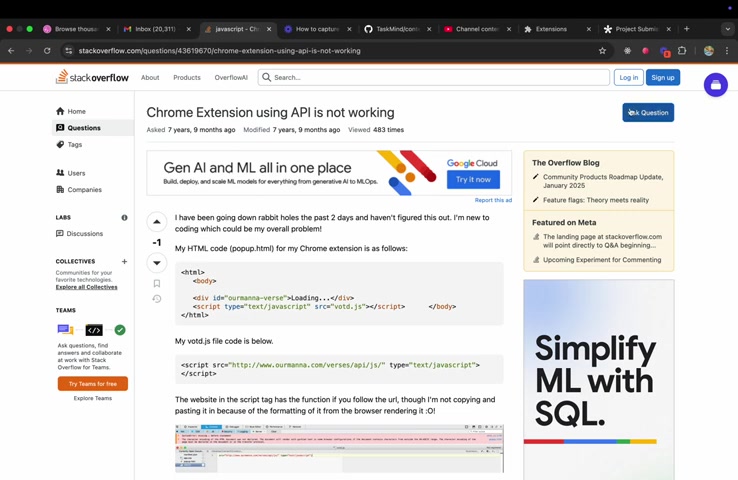Go to Tags in the left sidebar
The height and width of the screenshot is (480, 738).
[75, 145]
